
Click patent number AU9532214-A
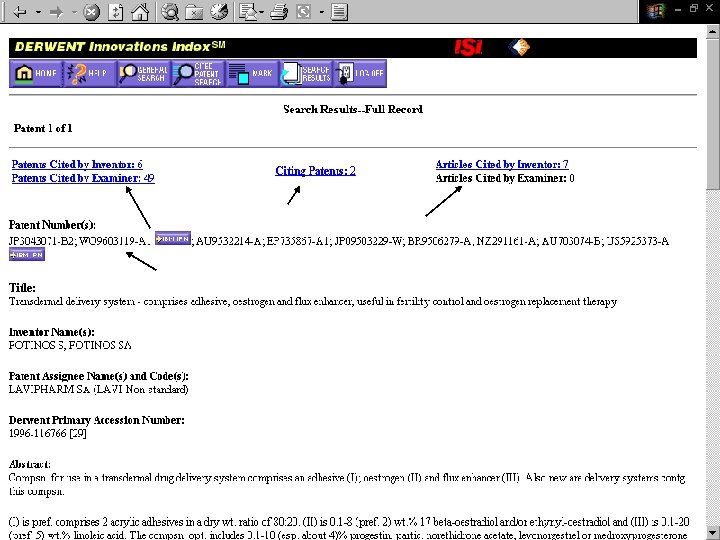(x=228, y=241)
